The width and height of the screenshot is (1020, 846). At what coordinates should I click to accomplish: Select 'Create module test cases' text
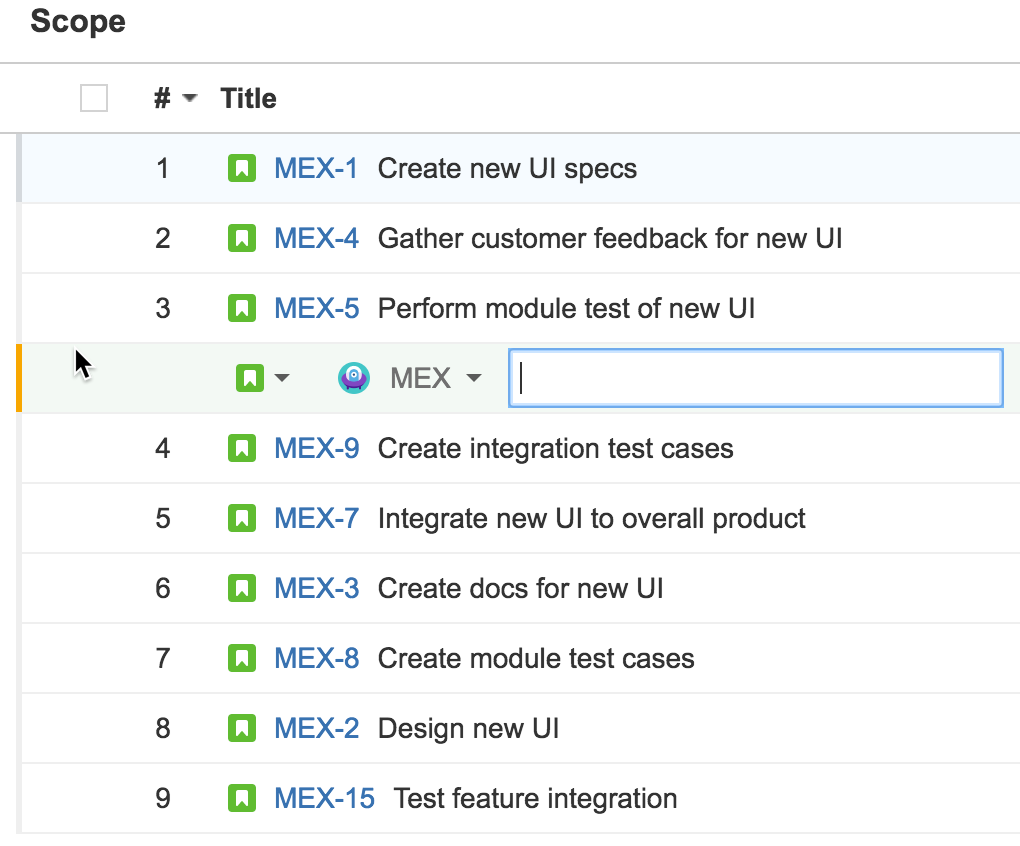(x=536, y=658)
